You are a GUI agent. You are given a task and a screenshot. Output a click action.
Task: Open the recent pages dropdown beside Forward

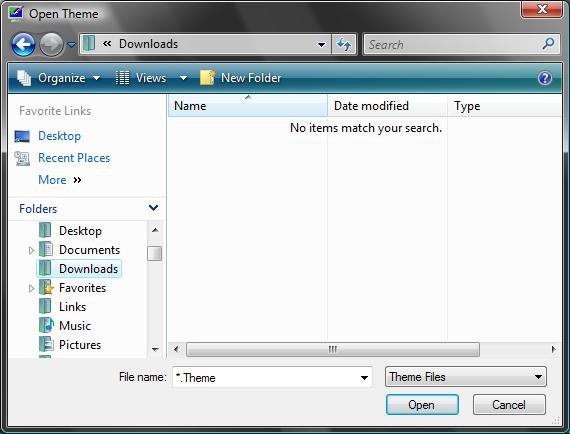[72, 45]
